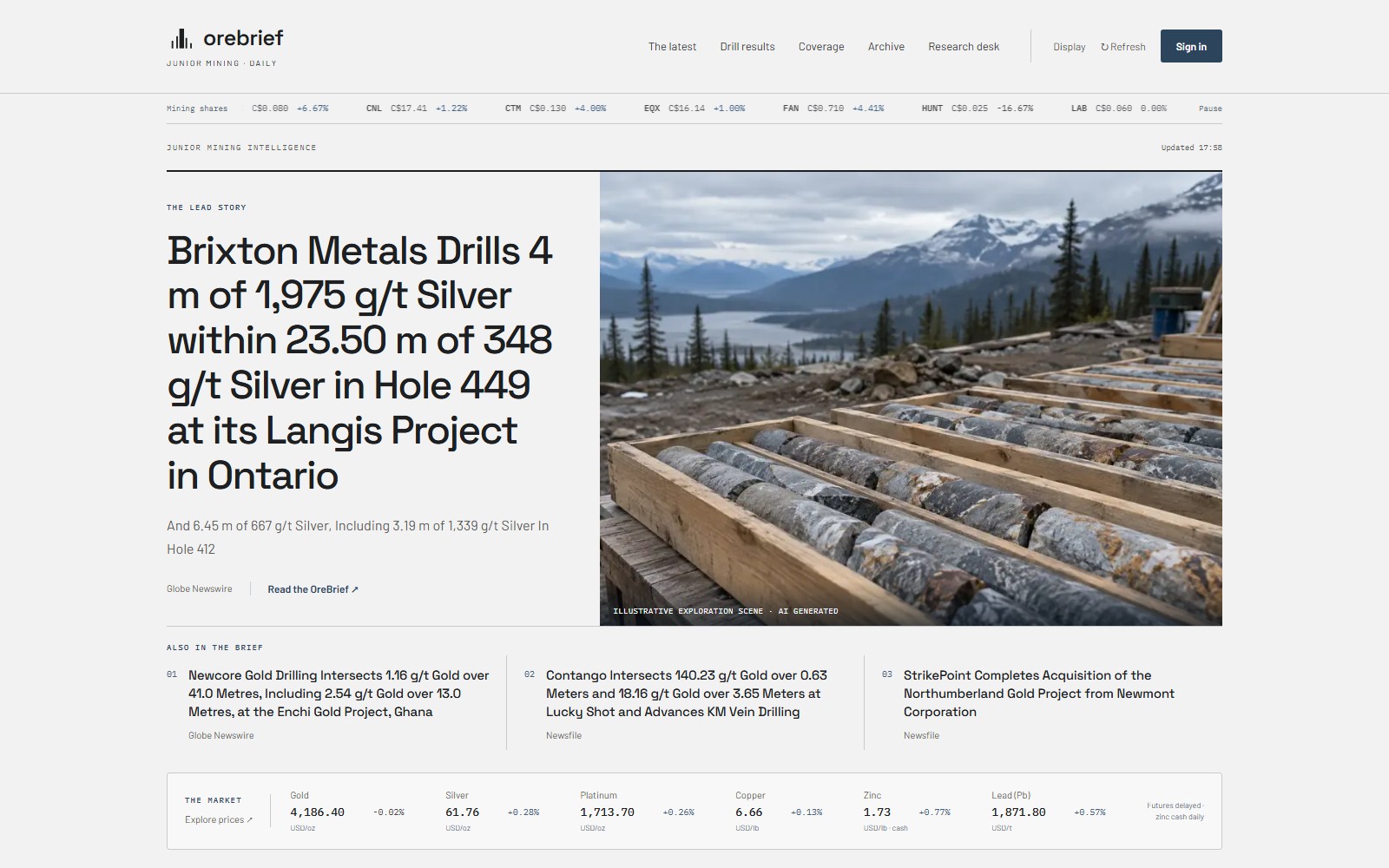
Task: Go to Drill results page
Action: click(x=747, y=47)
